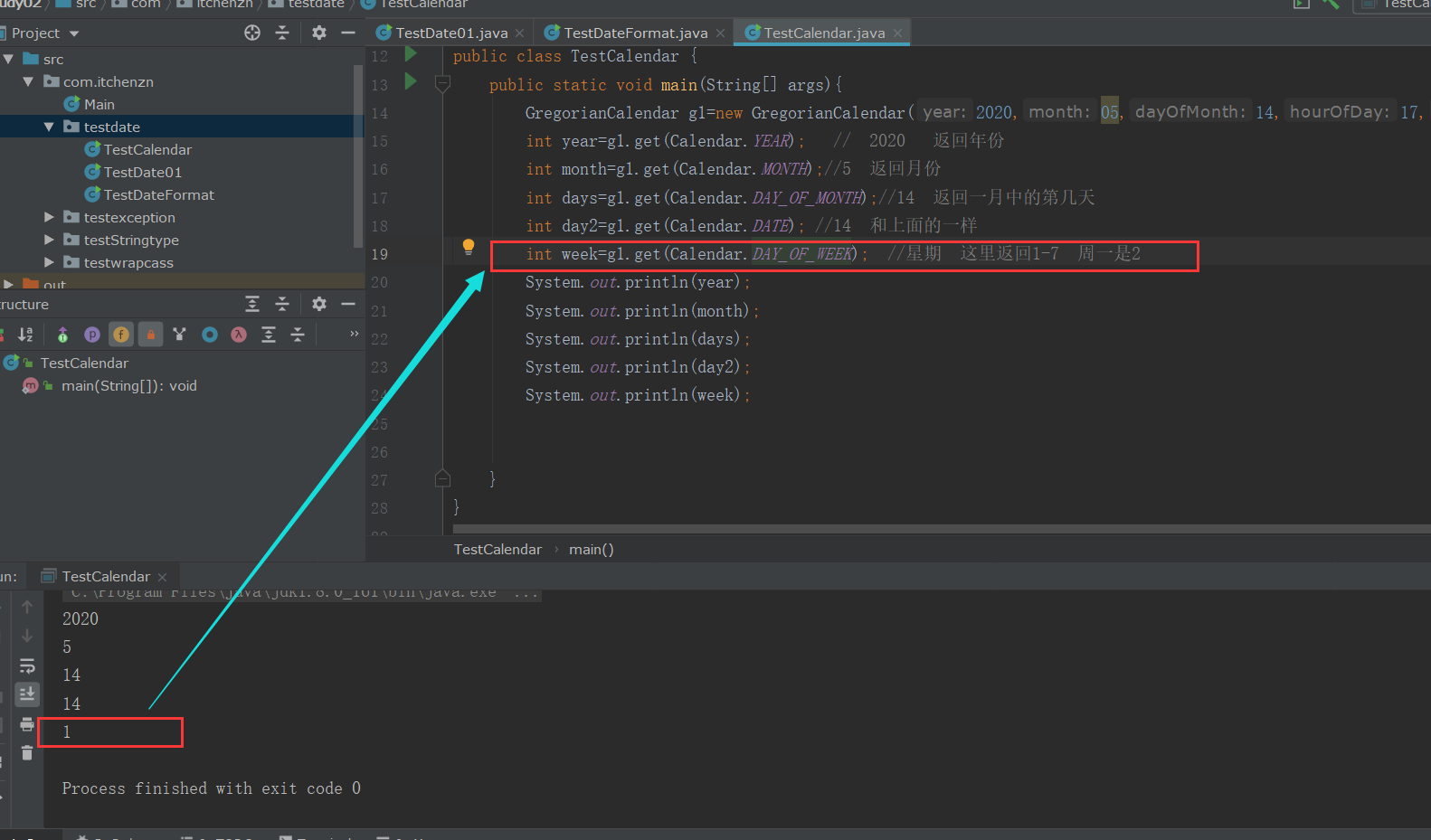Click the up stack trace arrow in Run
This screenshot has height=840, width=1431.
click(x=27, y=607)
